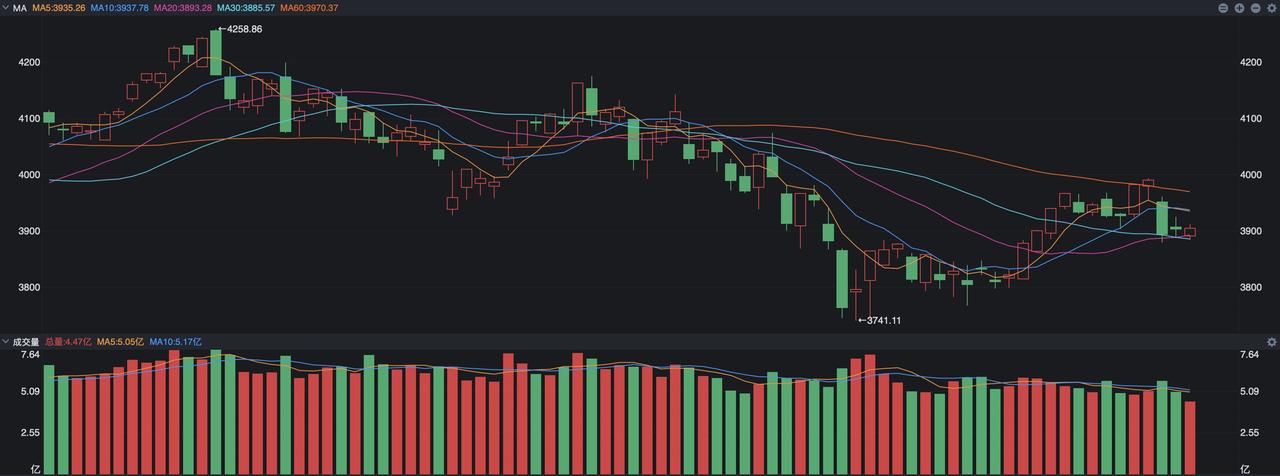Open volume panel settings gear icon
Screen dimensions: 1280x476
1272,342
